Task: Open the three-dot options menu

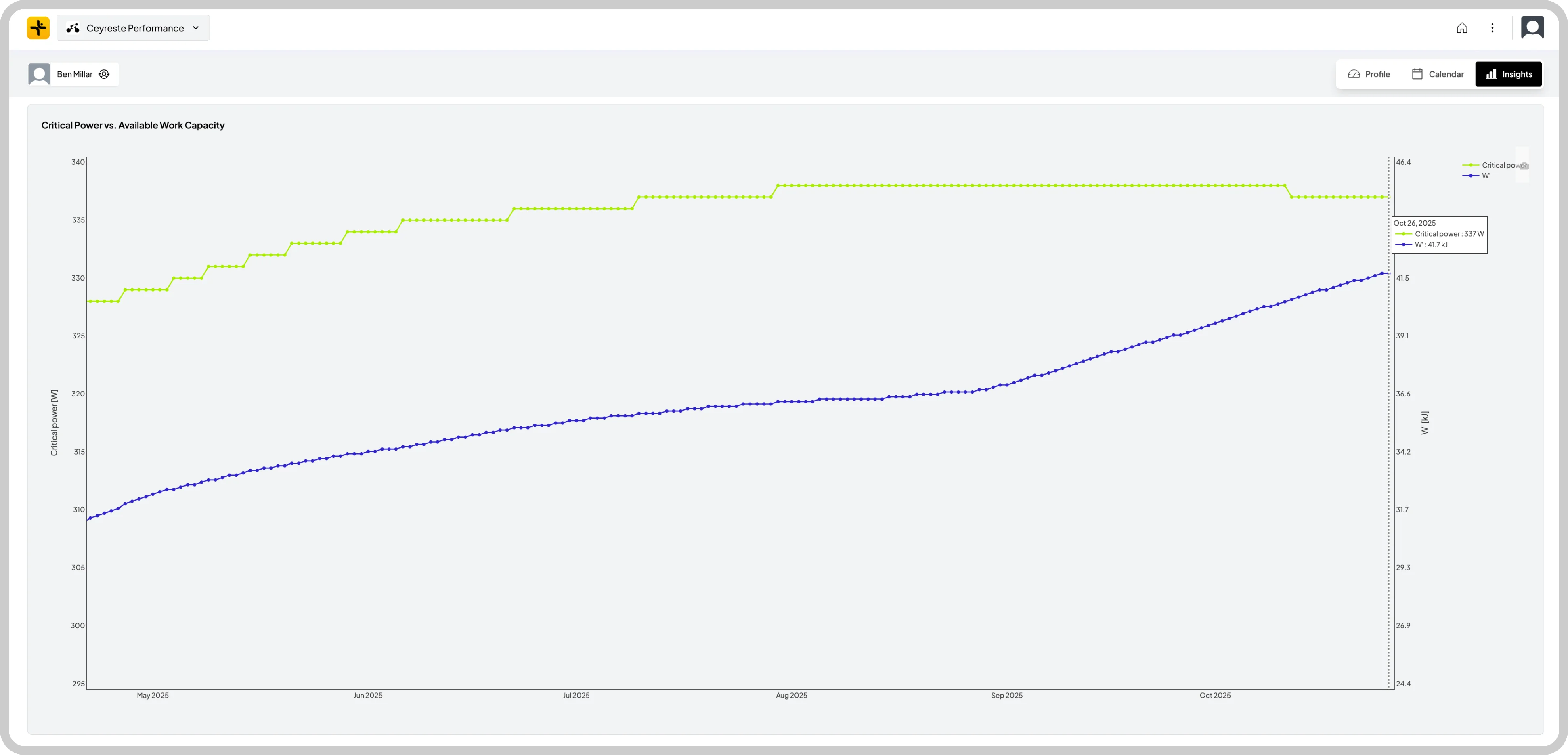Action: click(x=1492, y=28)
